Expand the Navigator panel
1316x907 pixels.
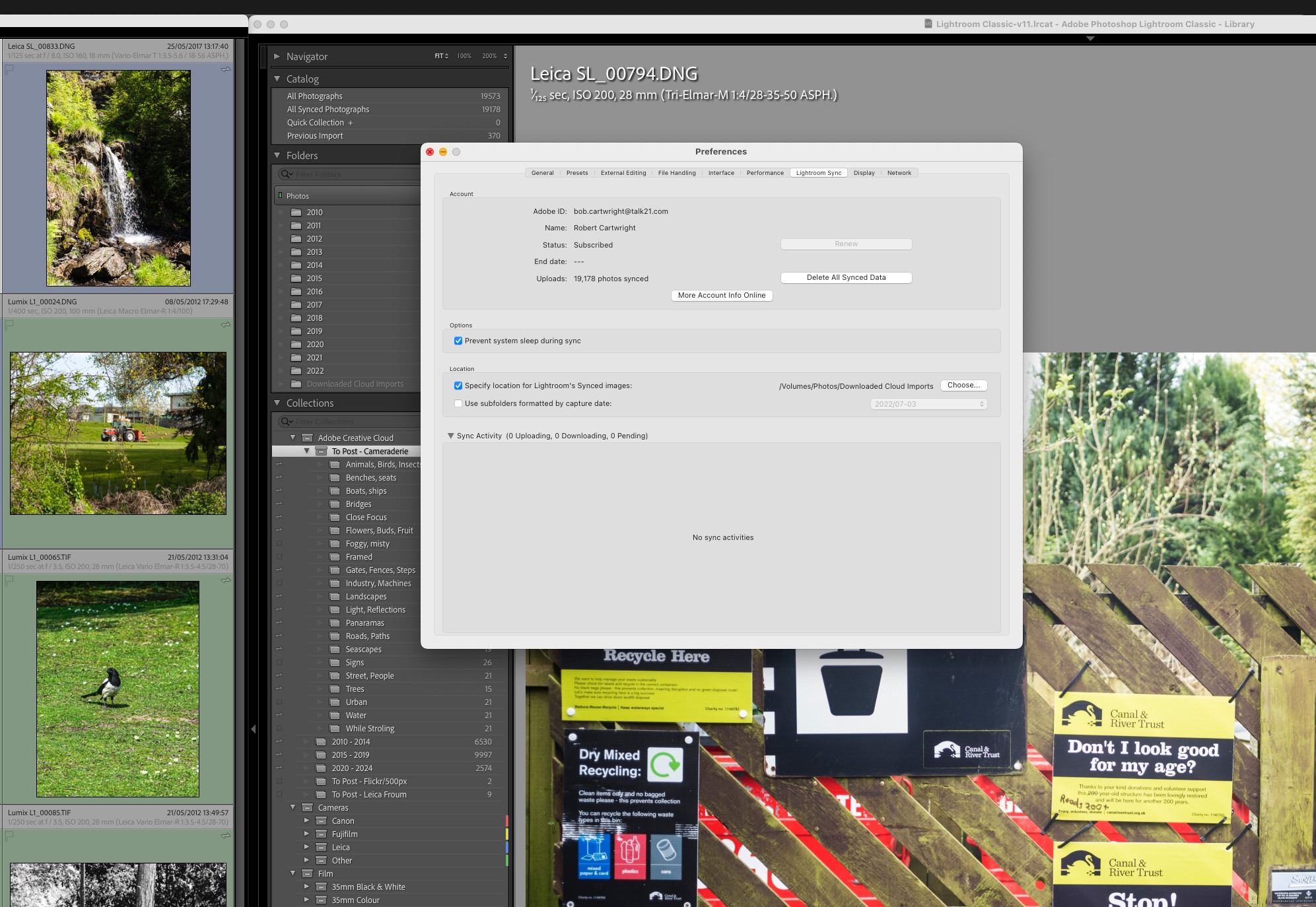[x=277, y=57]
